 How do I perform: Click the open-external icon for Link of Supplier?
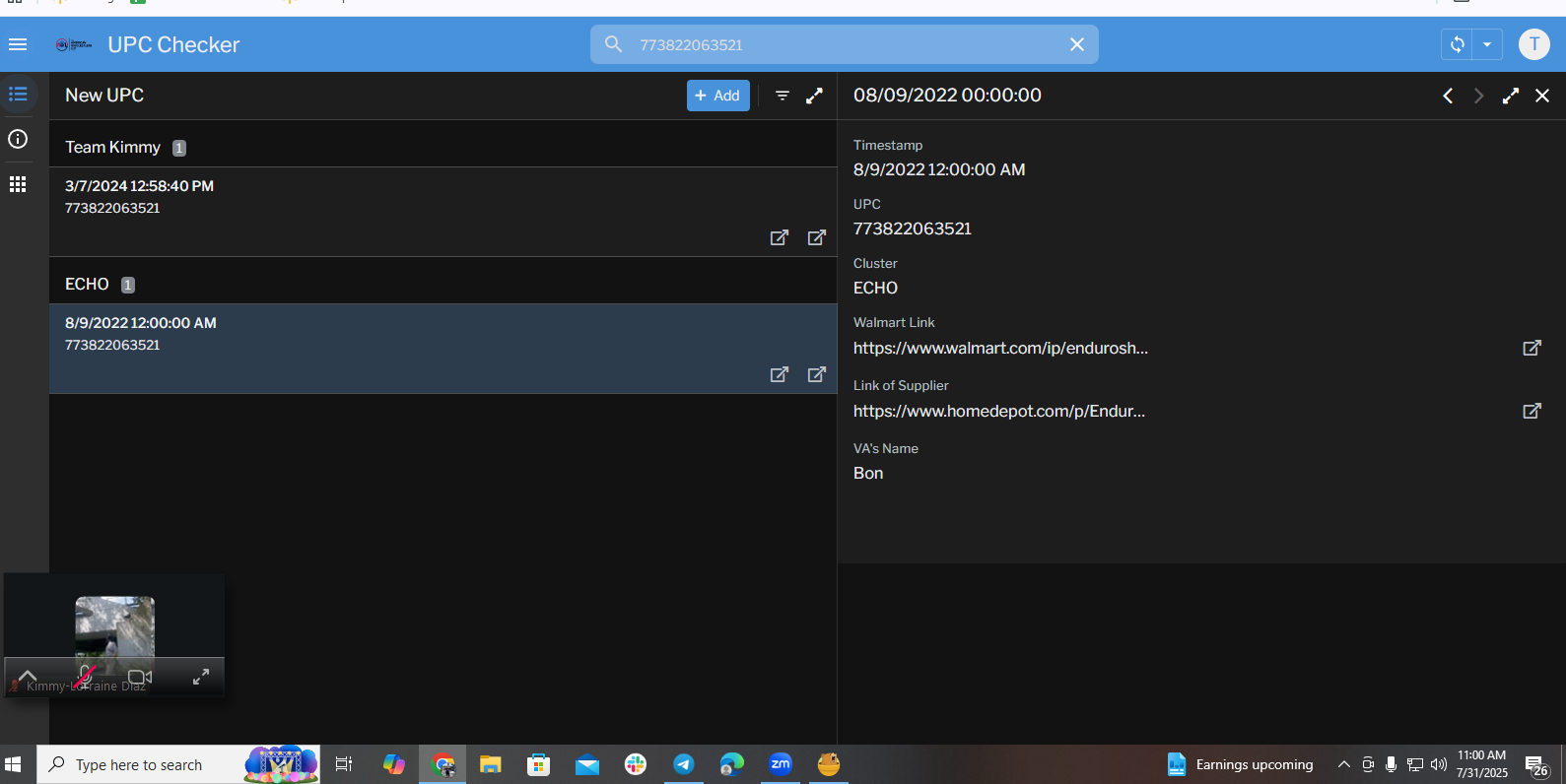point(1532,411)
